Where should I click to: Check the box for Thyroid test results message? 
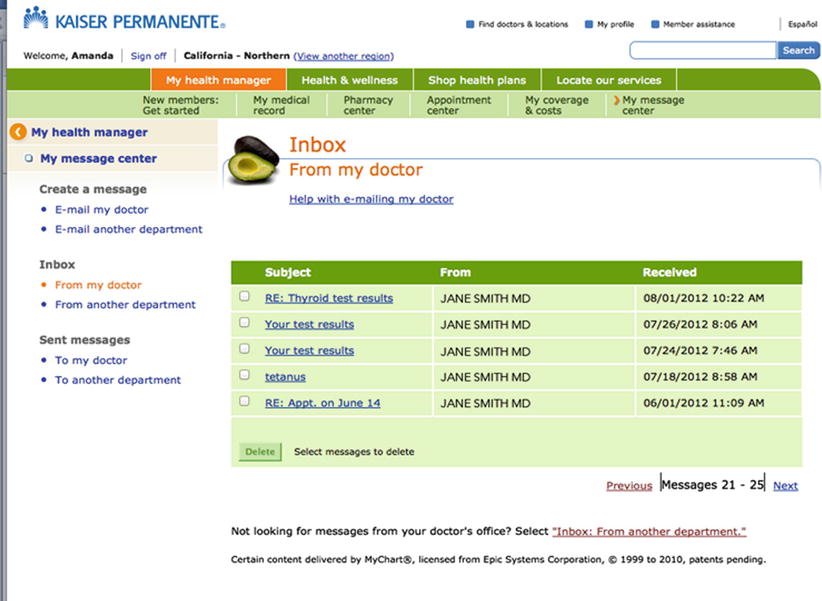click(245, 297)
